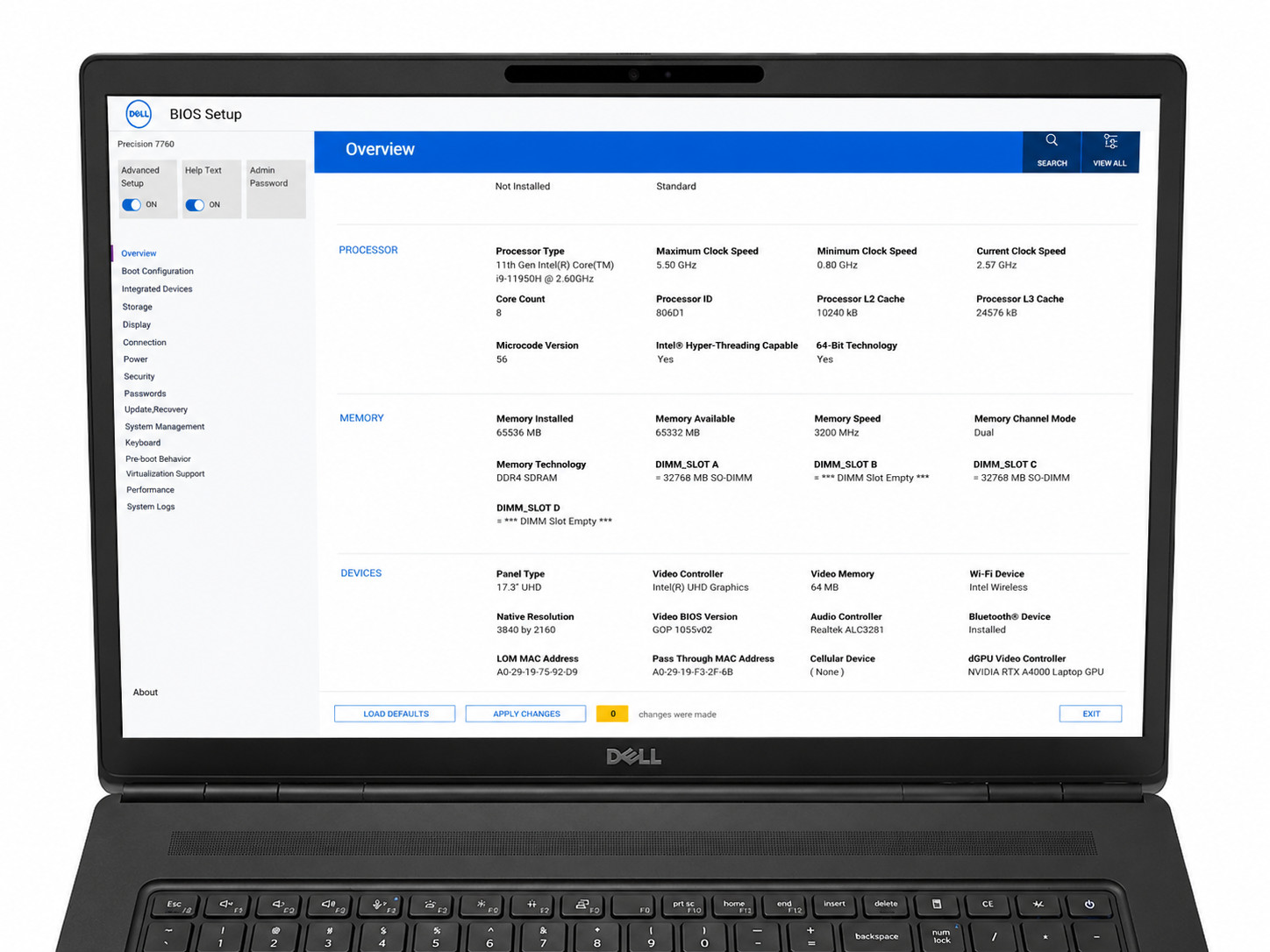Toggle Advanced Setup switch off
Viewport: 1270px width, 952px height.
tap(132, 204)
